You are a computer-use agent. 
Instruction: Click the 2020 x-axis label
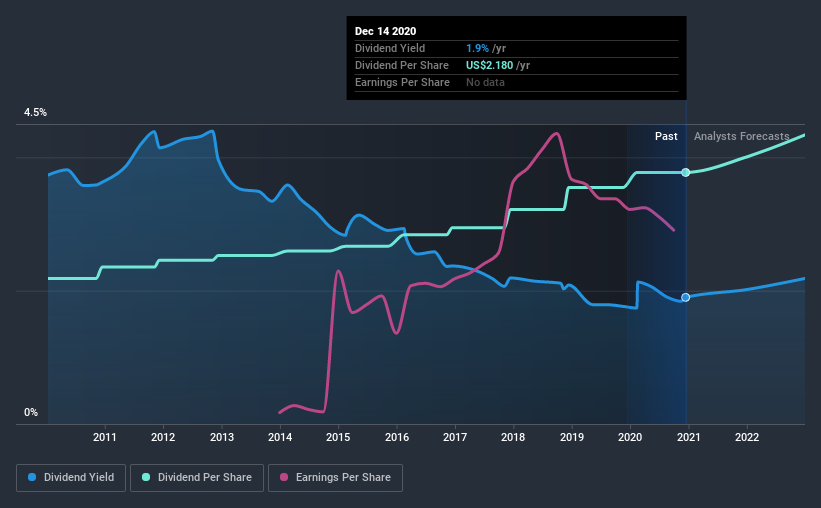coord(630,437)
